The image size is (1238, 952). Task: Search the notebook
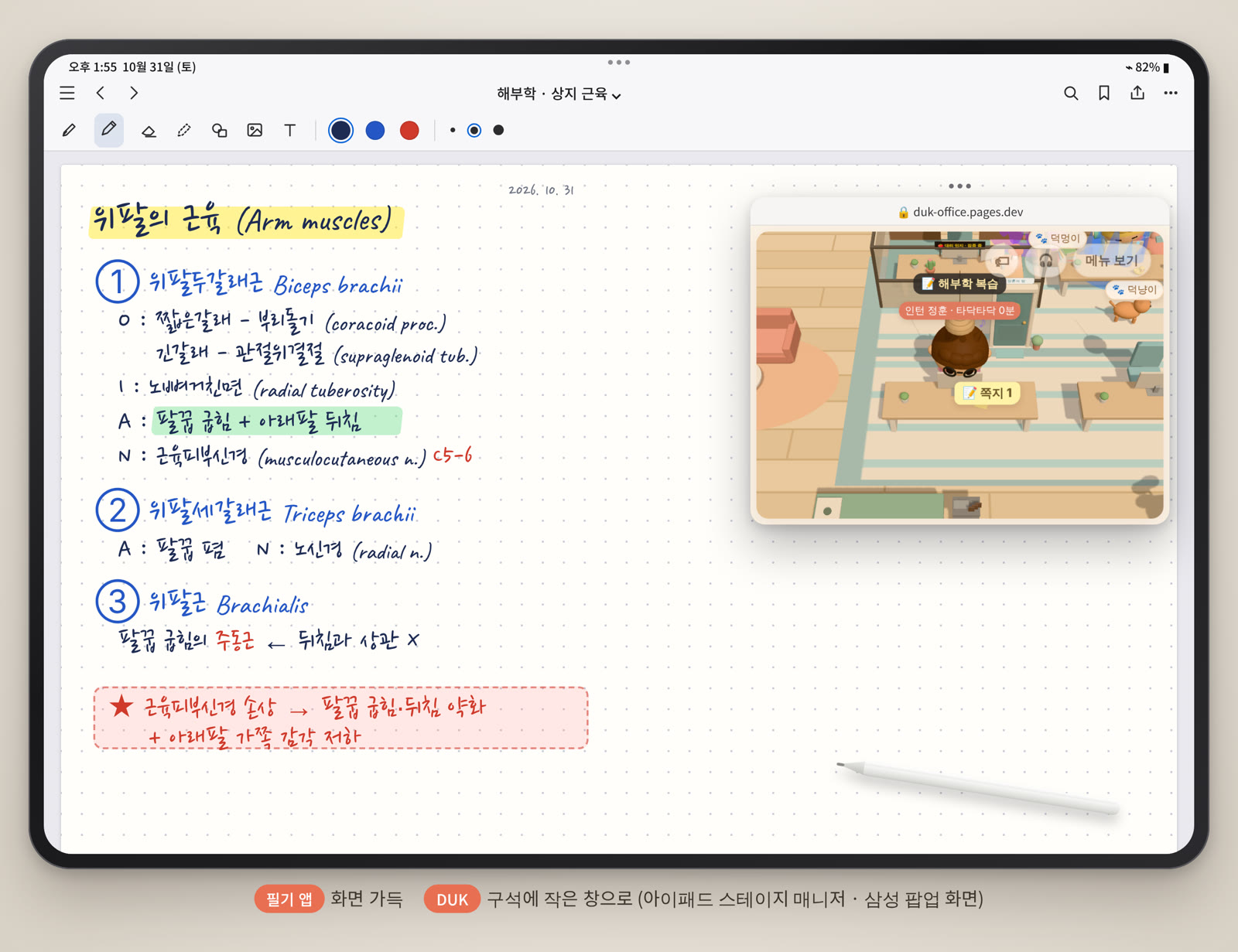point(1071,94)
